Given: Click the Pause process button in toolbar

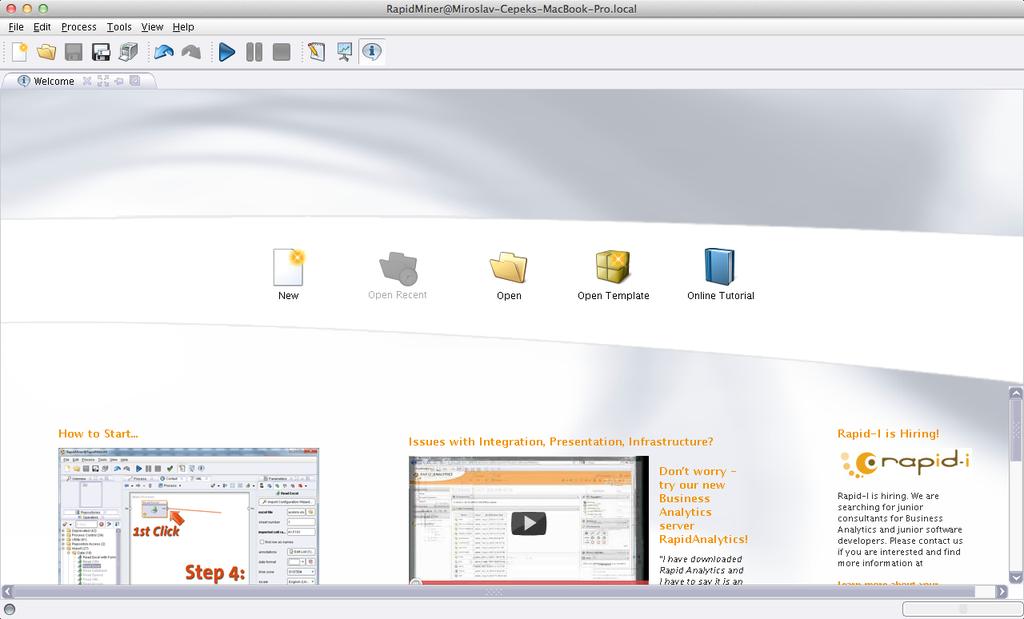Looking at the screenshot, I should point(254,52).
